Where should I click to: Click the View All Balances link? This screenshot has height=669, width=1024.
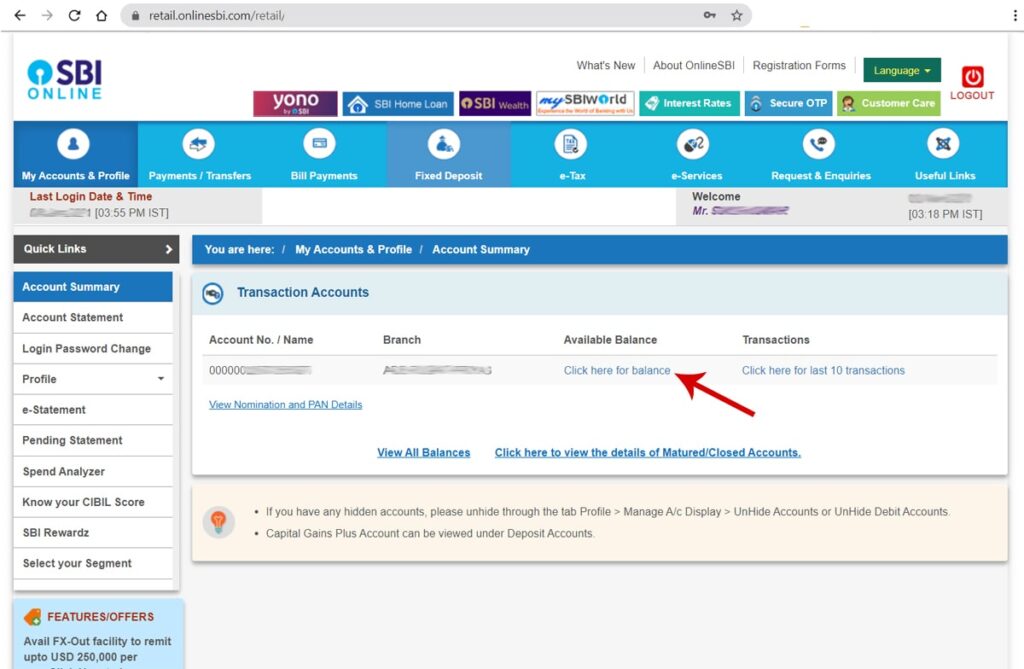click(423, 452)
